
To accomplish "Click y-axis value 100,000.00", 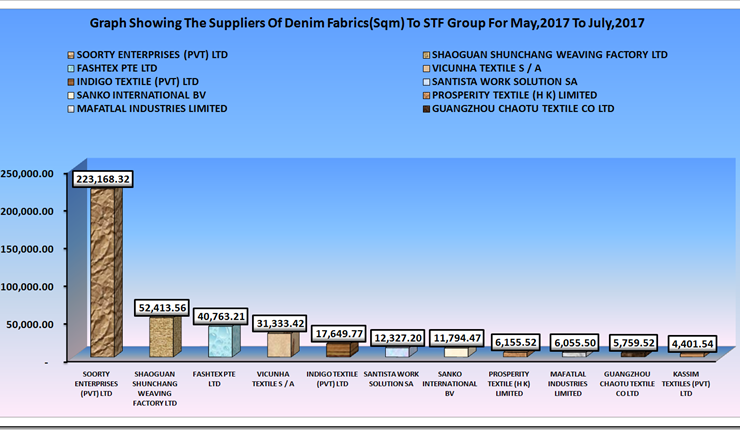I will pyautogui.click(x=27, y=287).
